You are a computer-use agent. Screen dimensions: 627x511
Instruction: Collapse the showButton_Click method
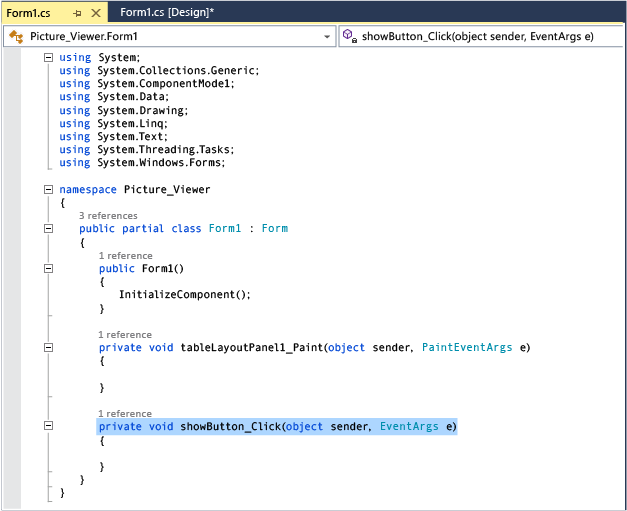click(48, 426)
